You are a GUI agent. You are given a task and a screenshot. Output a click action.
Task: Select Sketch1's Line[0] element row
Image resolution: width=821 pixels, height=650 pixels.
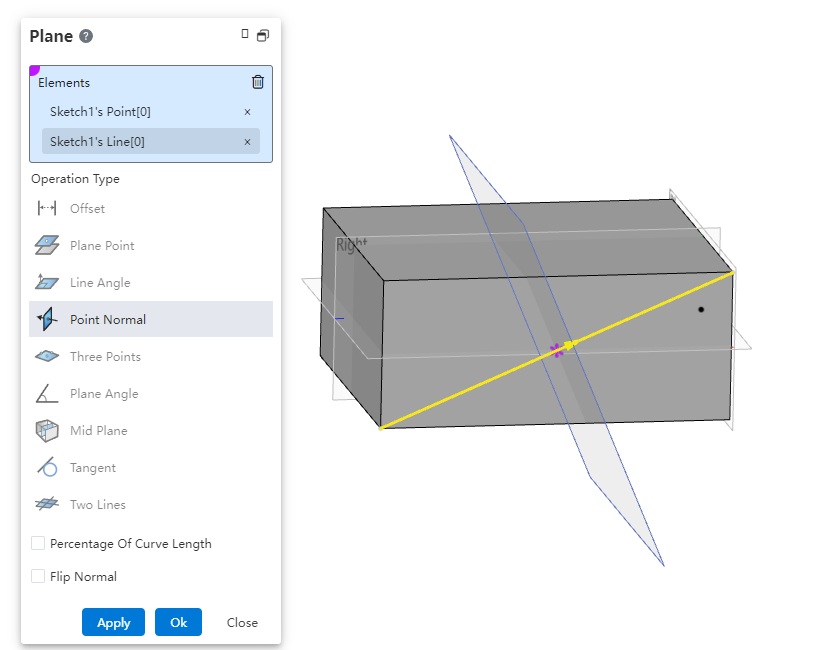coord(151,141)
